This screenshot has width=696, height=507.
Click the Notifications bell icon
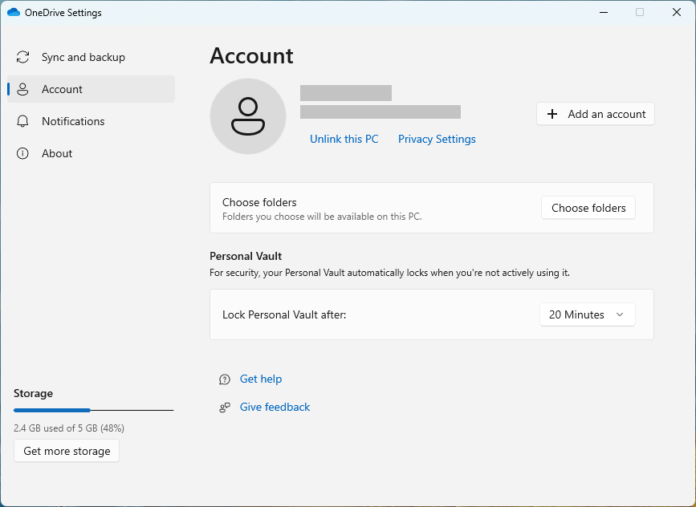[23, 121]
